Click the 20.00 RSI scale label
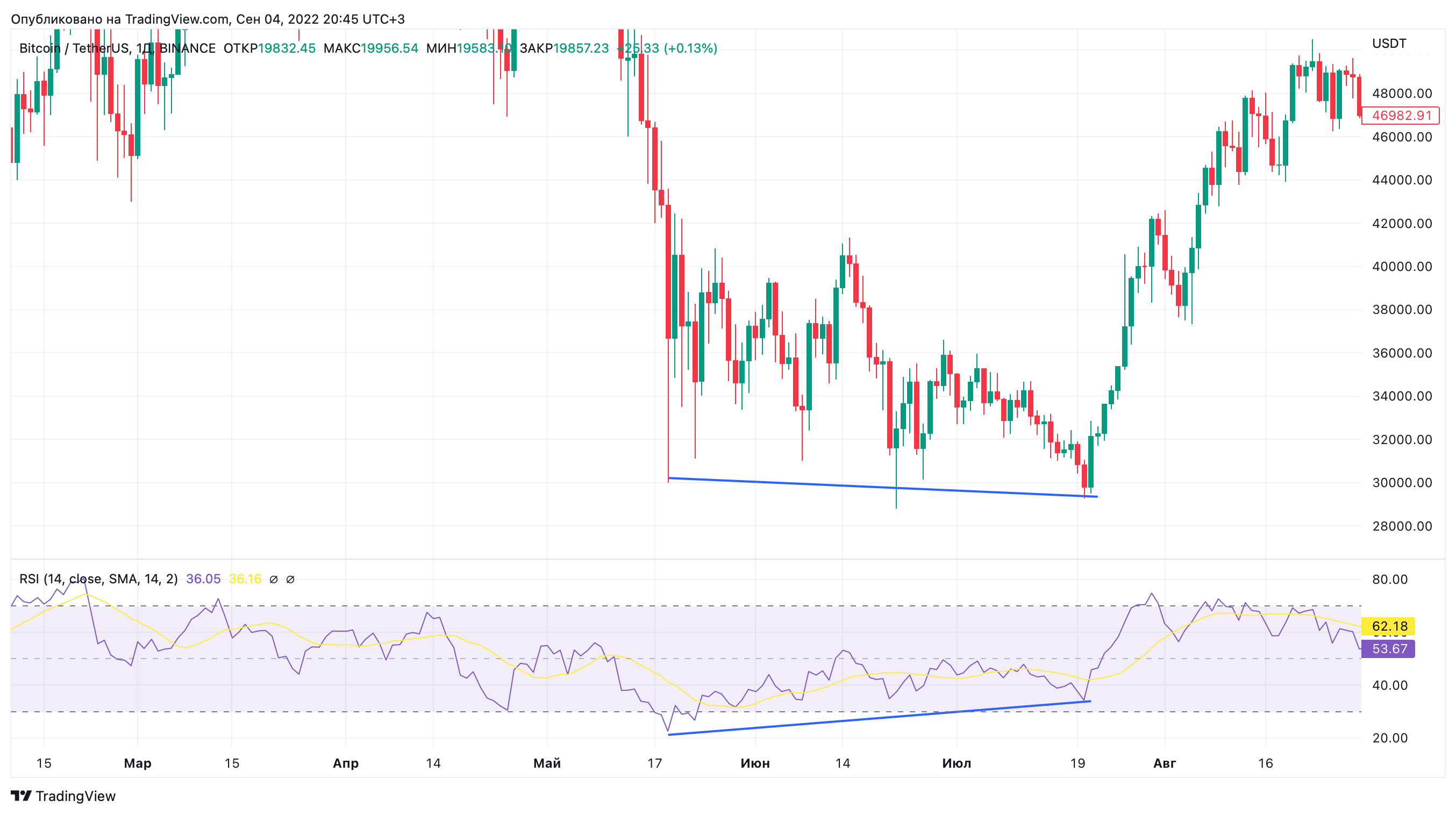The image size is (1456, 815). 1389,738
